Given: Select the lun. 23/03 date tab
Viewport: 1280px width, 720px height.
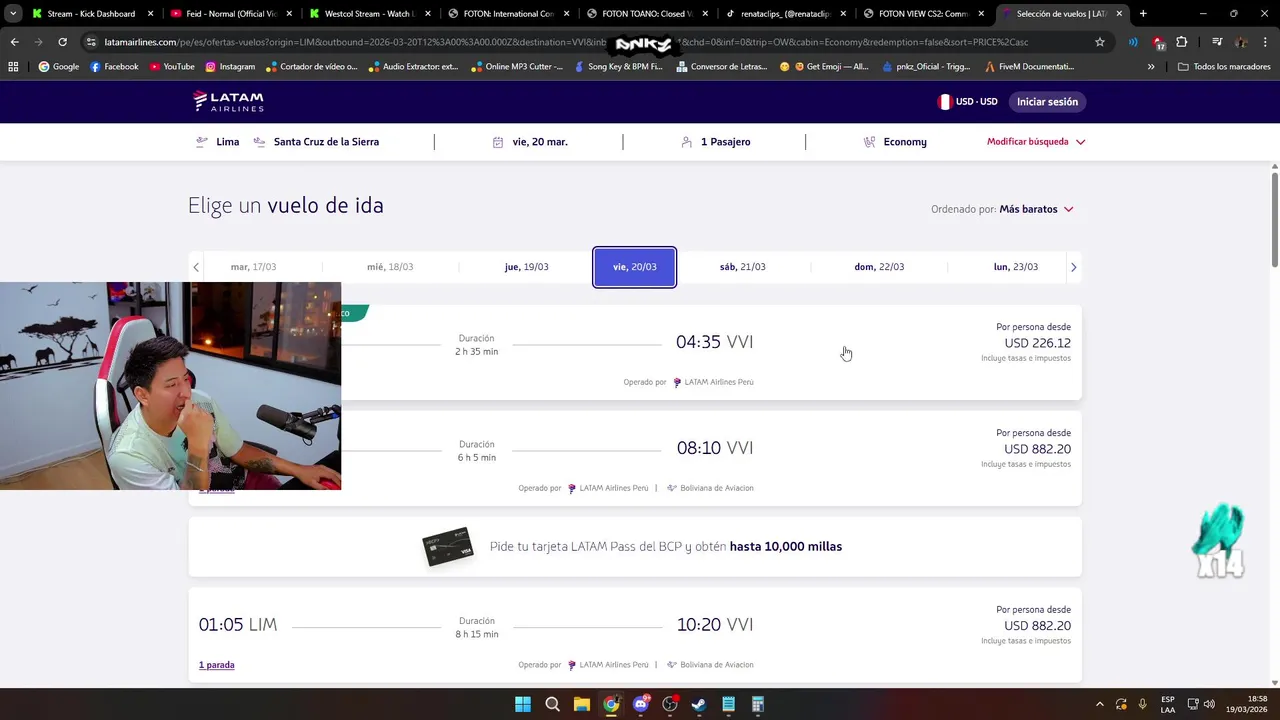Looking at the screenshot, I should point(1015,267).
